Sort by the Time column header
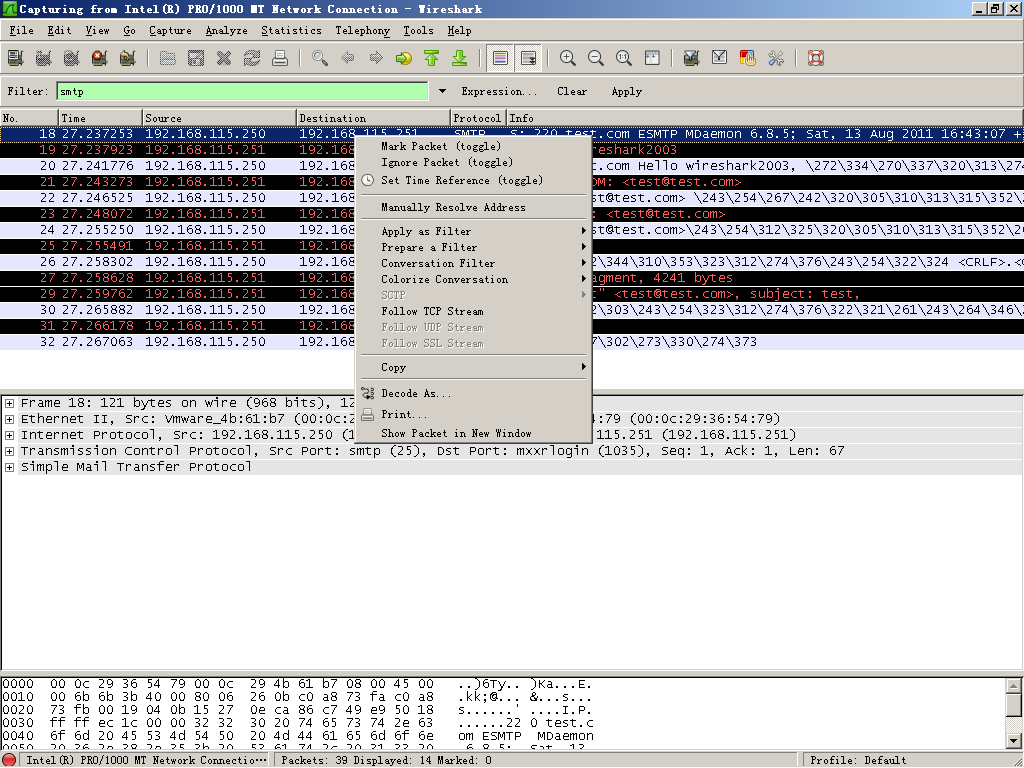Viewport: 1024px width, 768px height. pos(100,118)
